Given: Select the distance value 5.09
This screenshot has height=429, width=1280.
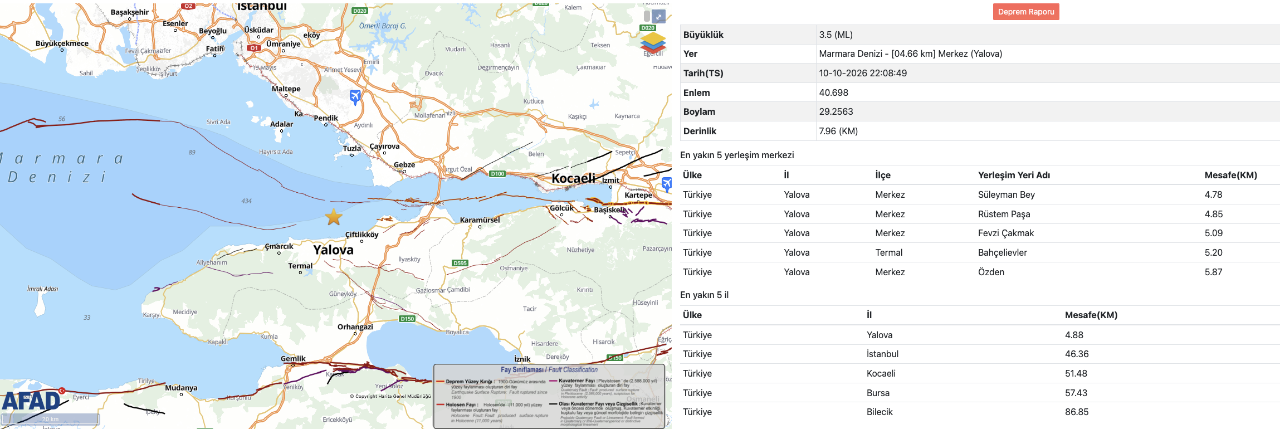Looking at the screenshot, I should [x=1214, y=233].
